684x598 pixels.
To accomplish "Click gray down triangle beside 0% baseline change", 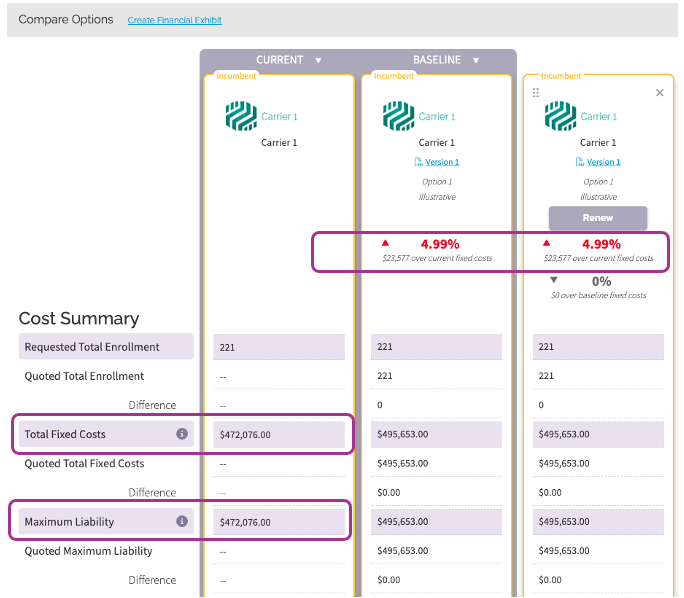I will pyautogui.click(x=554, y=280).
